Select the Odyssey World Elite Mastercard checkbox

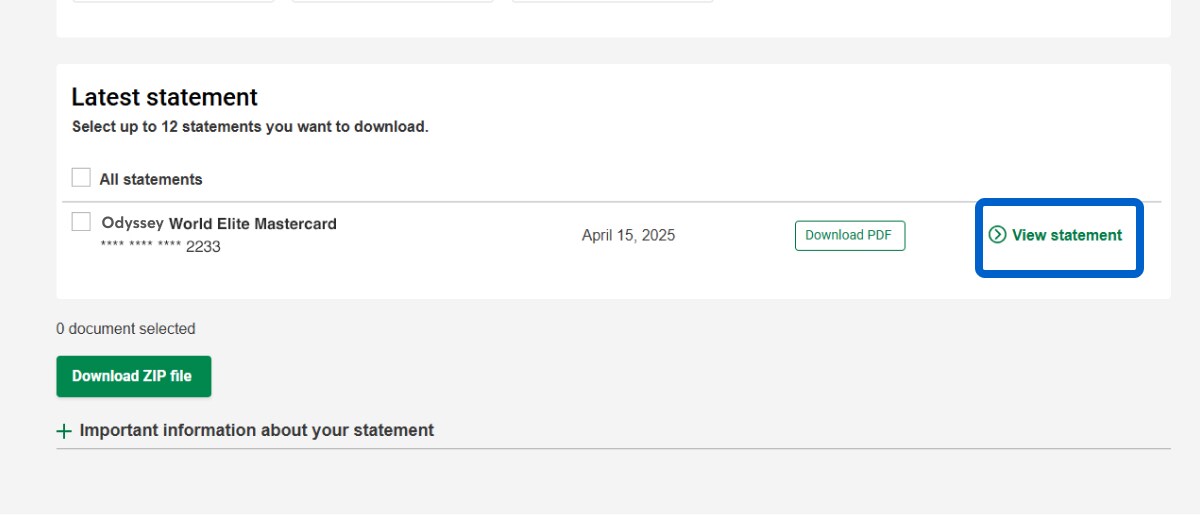click(x=81, y=223)
